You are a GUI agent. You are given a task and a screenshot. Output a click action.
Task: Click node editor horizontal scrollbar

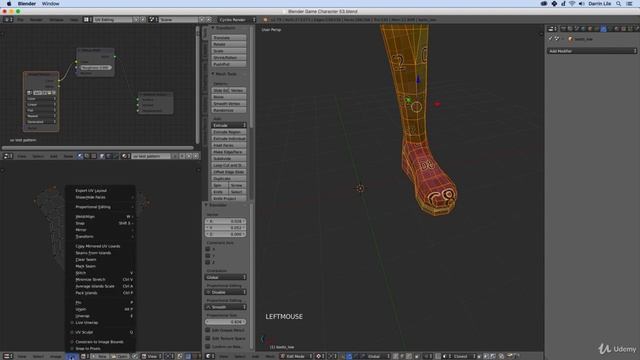click(98, 148)
